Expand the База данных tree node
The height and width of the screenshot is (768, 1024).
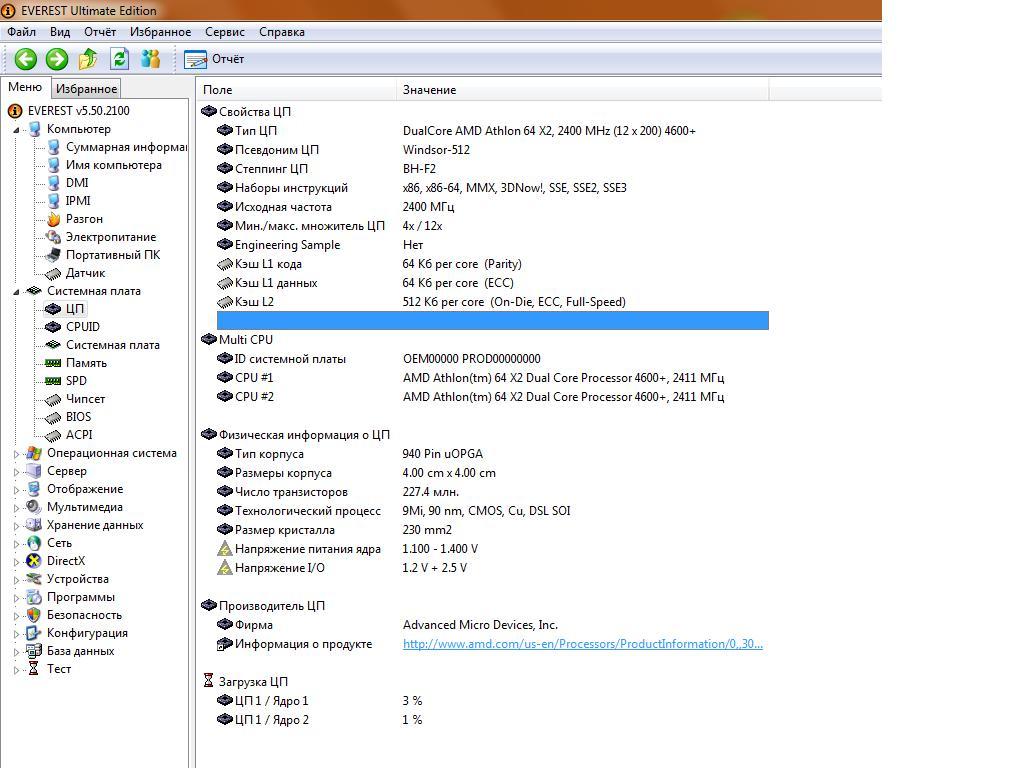(16, 651)
